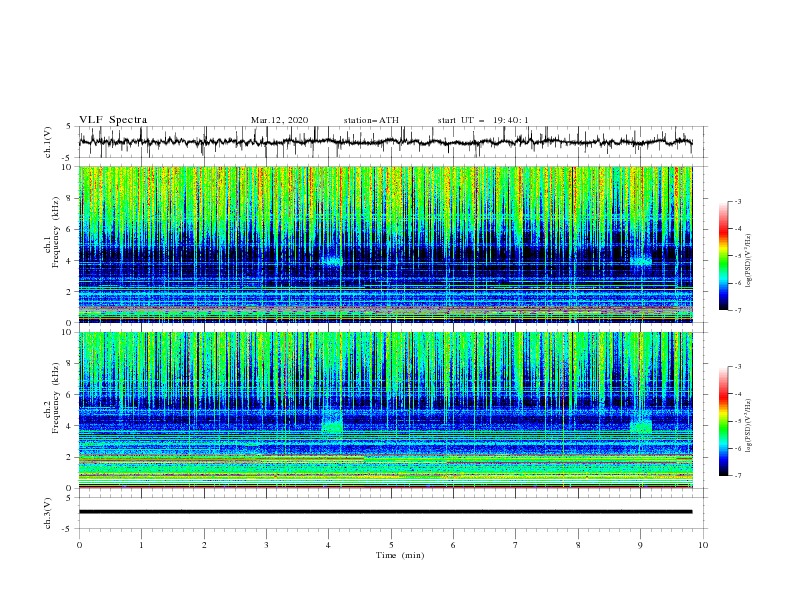Click the "-3" label on ch.1 colorbar

(x=737, y=201)
